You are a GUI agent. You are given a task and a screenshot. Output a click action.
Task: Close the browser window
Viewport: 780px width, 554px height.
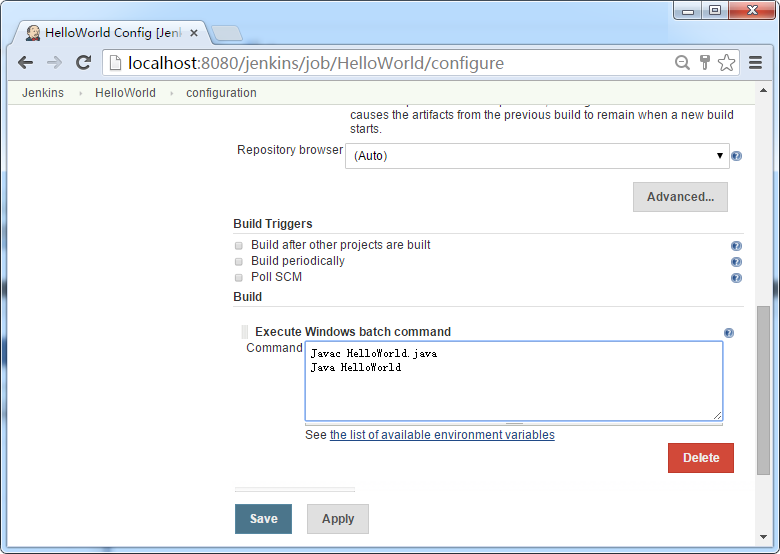pos(752,10)
